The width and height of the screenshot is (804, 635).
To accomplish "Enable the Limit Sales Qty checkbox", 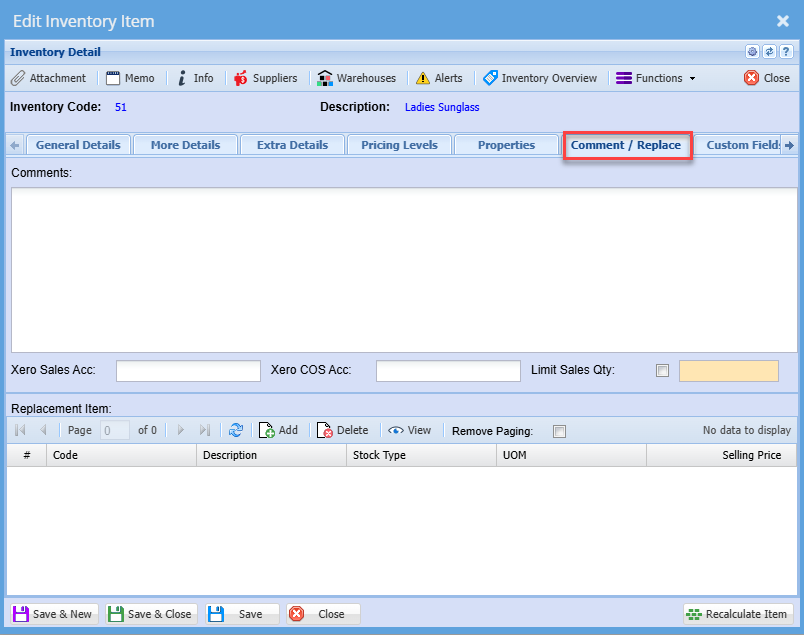I will pyautogui.click(x=662, y=371).
